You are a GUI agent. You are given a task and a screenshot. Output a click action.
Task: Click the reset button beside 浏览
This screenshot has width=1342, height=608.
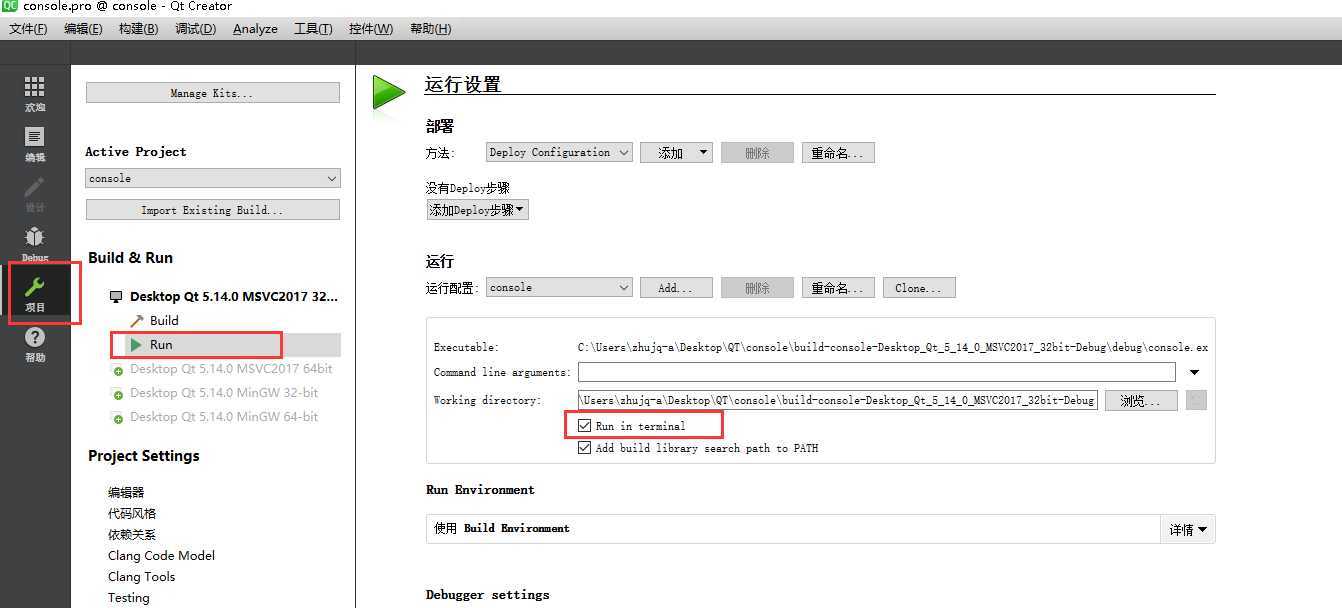click(x=1196, y=400)
